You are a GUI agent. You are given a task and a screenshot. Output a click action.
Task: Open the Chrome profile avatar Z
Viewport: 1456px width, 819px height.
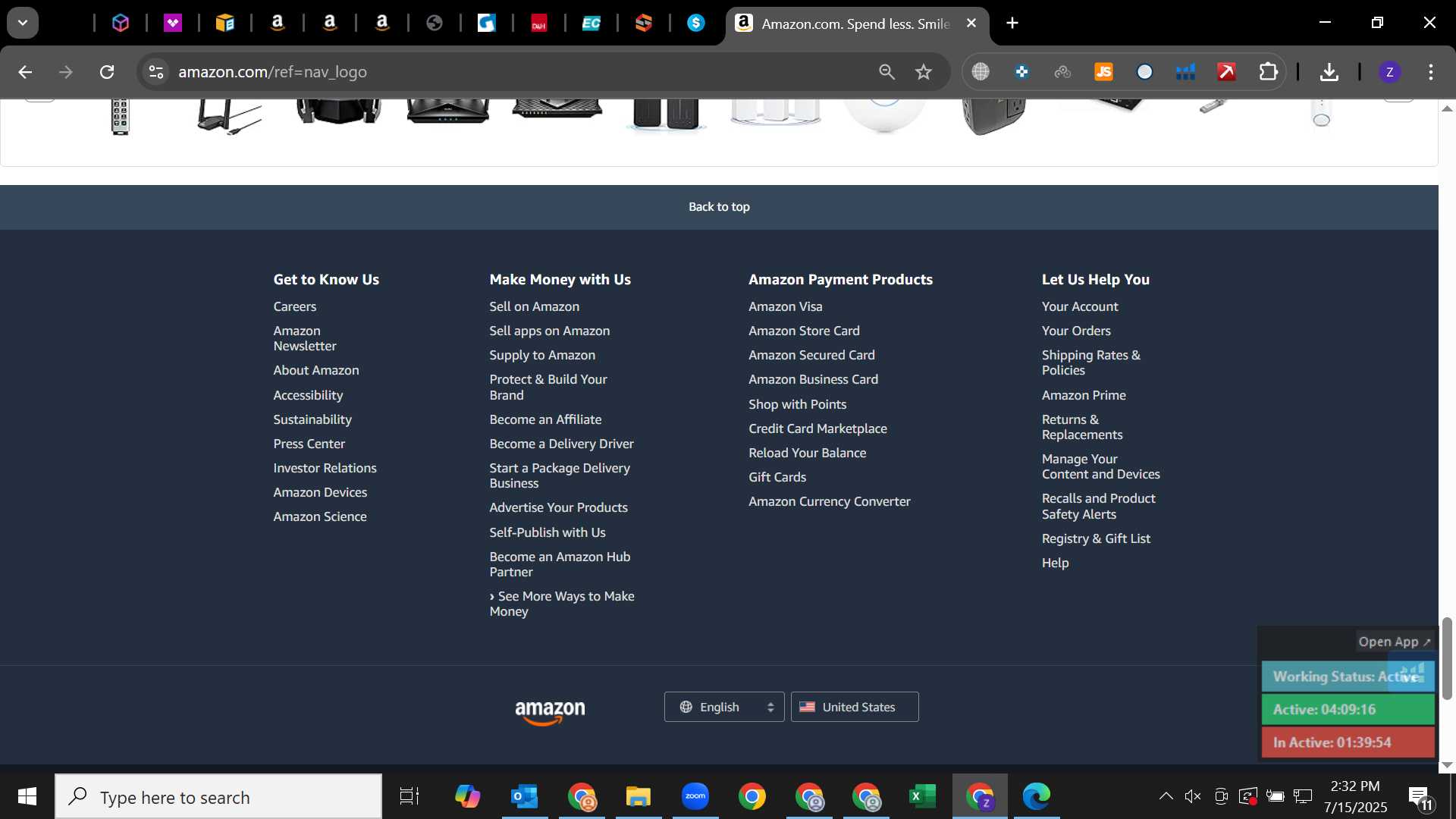(1389, 72)
